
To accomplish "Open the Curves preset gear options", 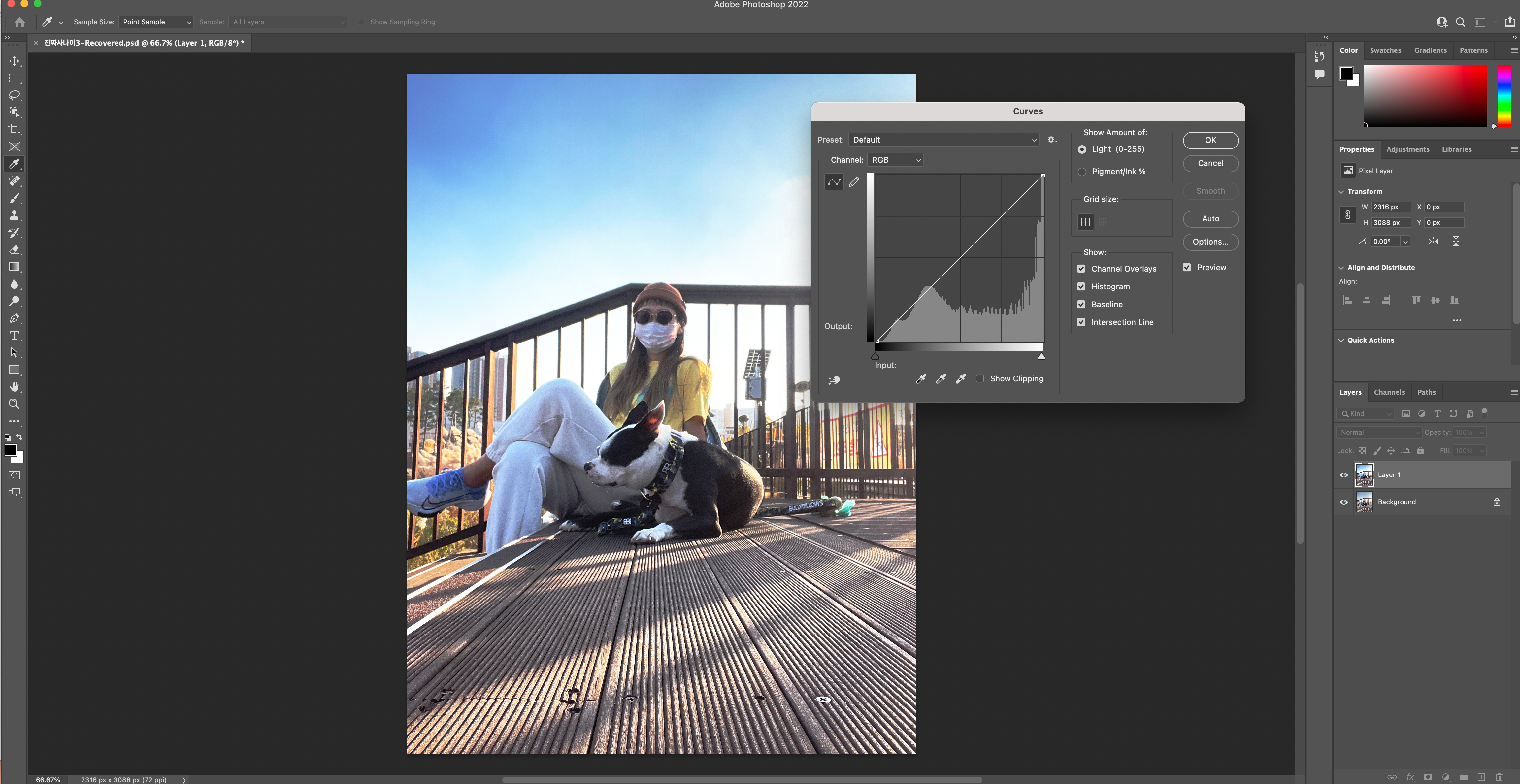I will 1051,140.
